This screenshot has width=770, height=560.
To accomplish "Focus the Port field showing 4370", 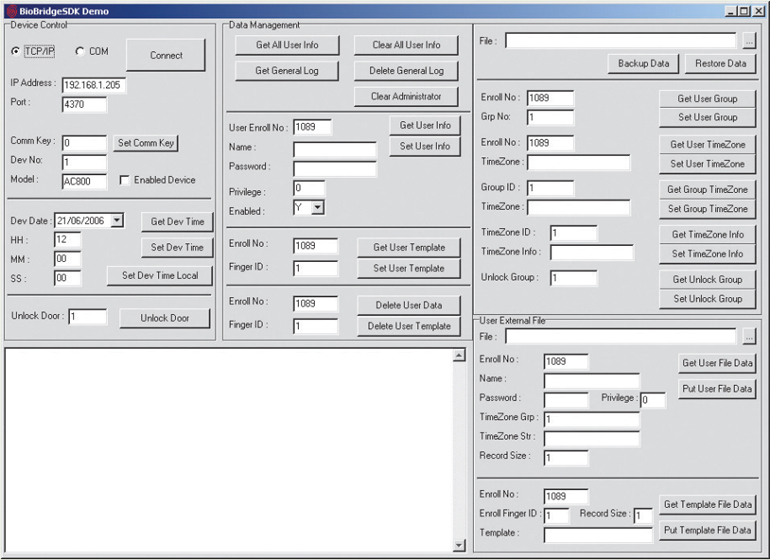I will point(84,104).
